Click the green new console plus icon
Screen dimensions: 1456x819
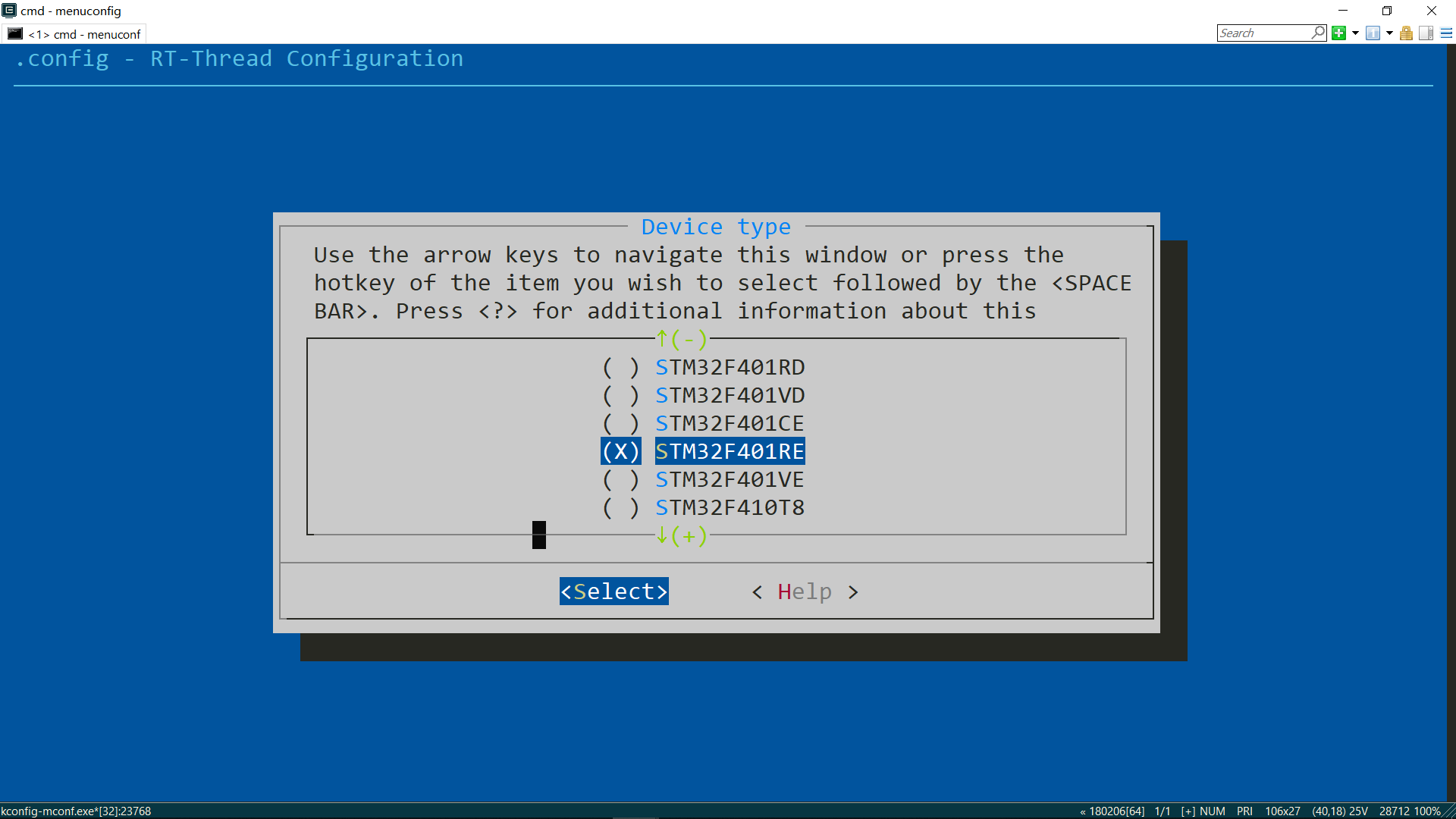point(1338,33)
